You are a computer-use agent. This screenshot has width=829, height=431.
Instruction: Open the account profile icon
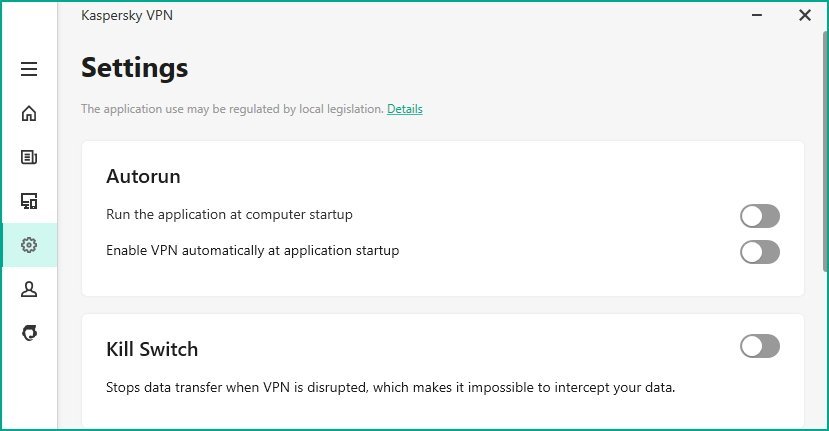click(29, 289)
